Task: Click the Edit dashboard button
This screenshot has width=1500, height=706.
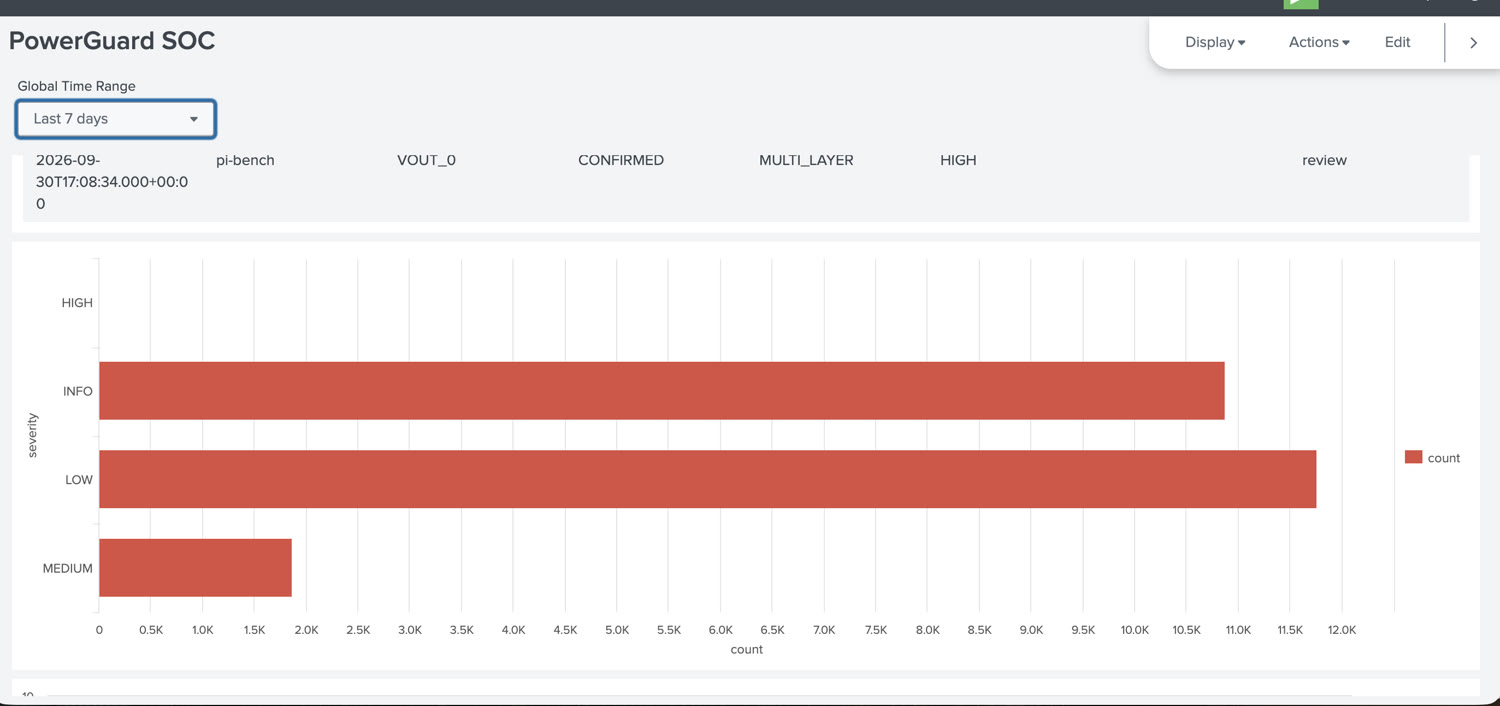Action: coord(1397,42)
